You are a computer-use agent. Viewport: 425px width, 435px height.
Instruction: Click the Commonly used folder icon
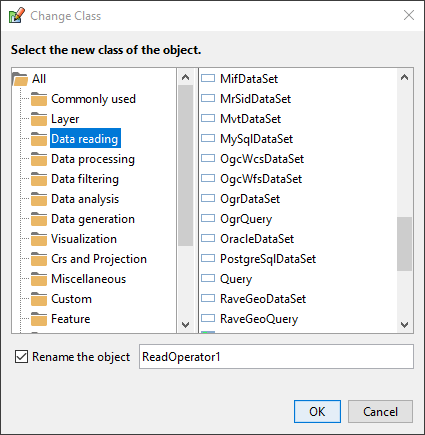[x=39, y=99]
